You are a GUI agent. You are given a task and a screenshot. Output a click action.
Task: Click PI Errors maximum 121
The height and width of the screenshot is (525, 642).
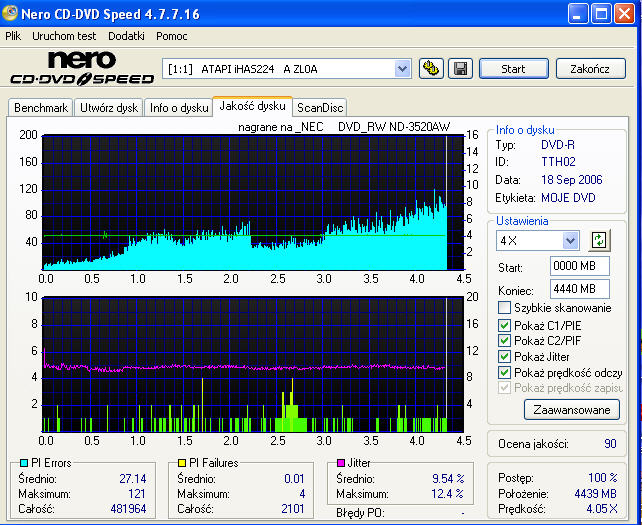pyautogui.click(x=137, y=493)
